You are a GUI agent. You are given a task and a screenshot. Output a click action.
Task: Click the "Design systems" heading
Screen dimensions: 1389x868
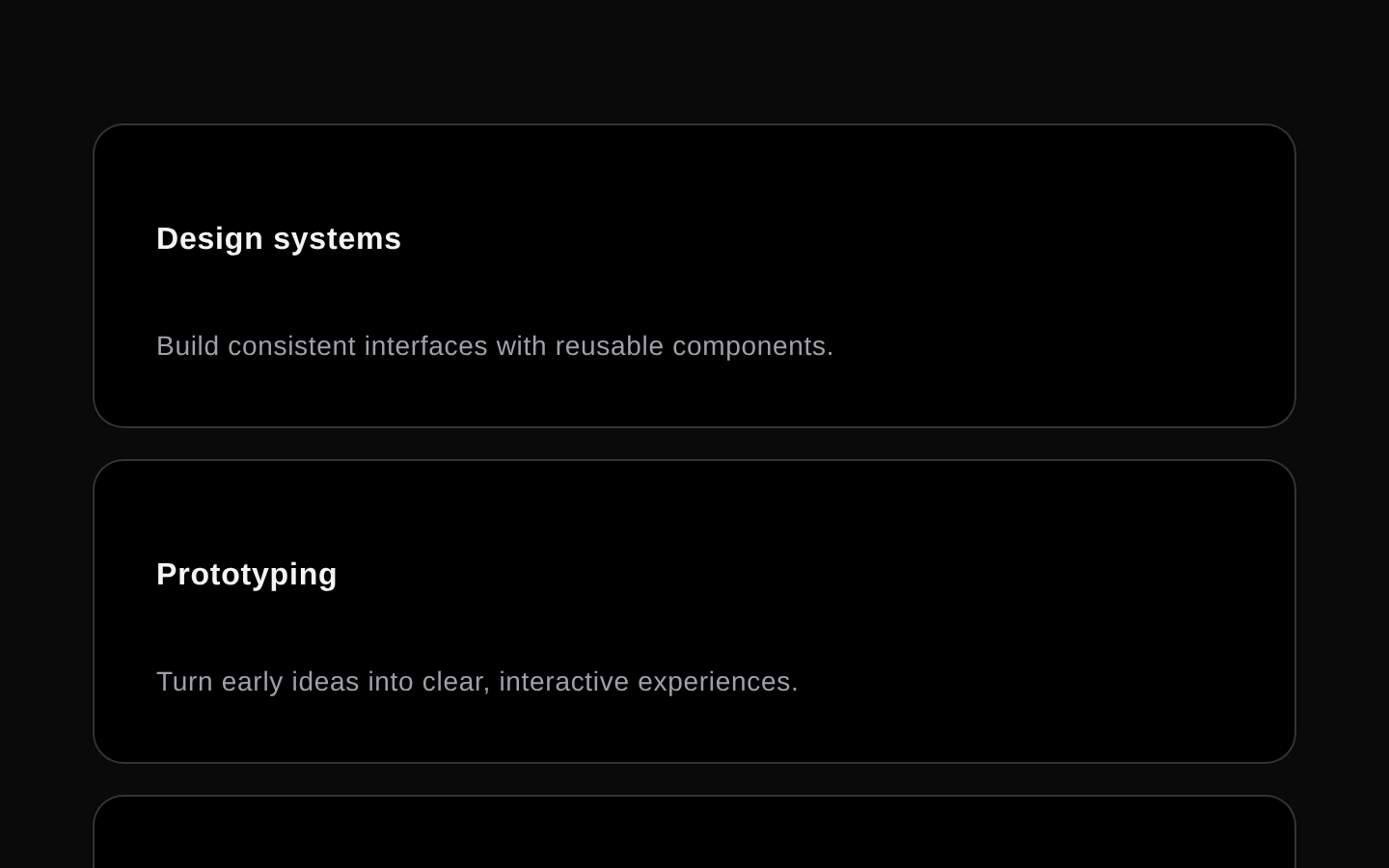pos(279,238)
